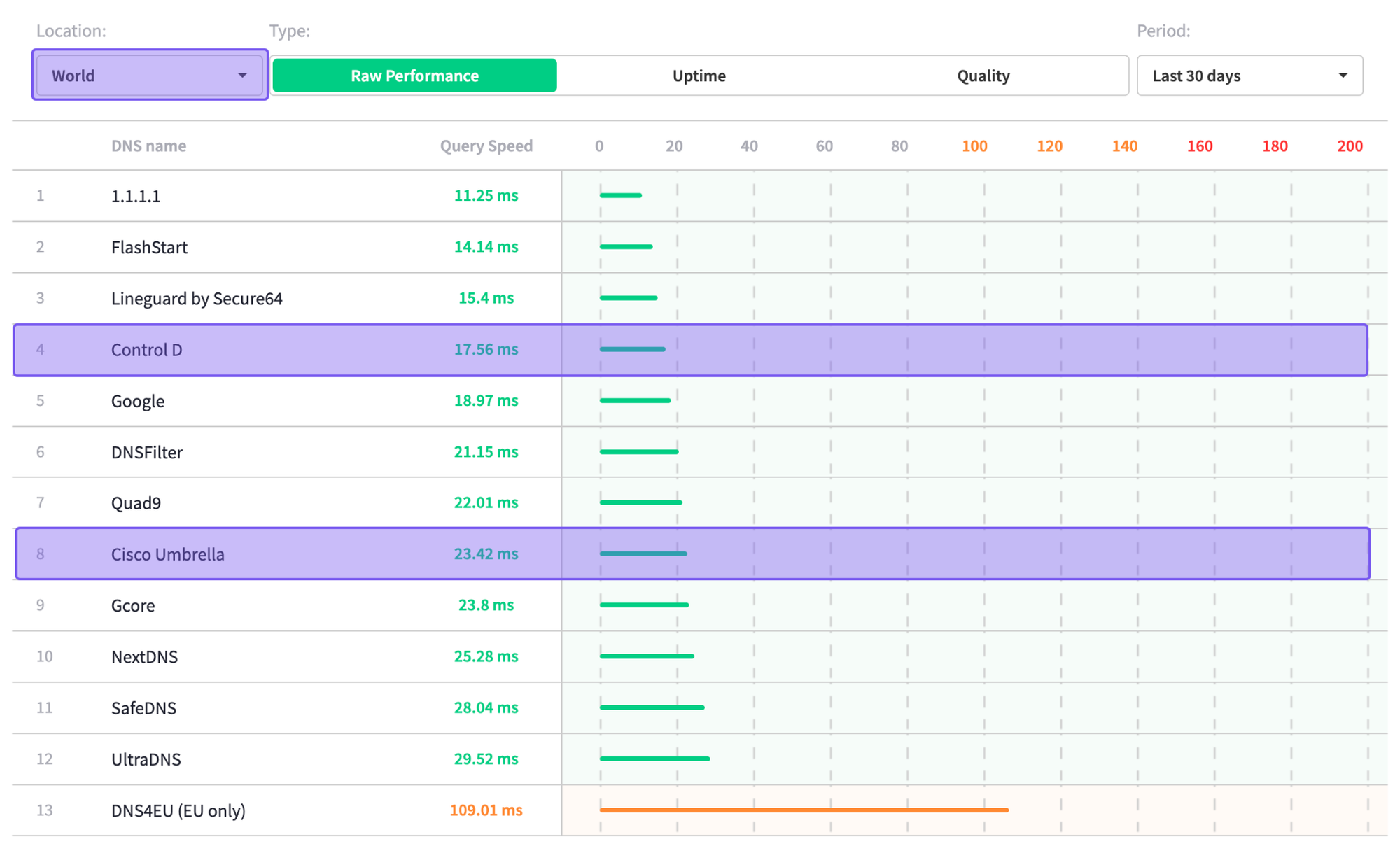Click the Google DNS entry

click(x=138, y=401)
